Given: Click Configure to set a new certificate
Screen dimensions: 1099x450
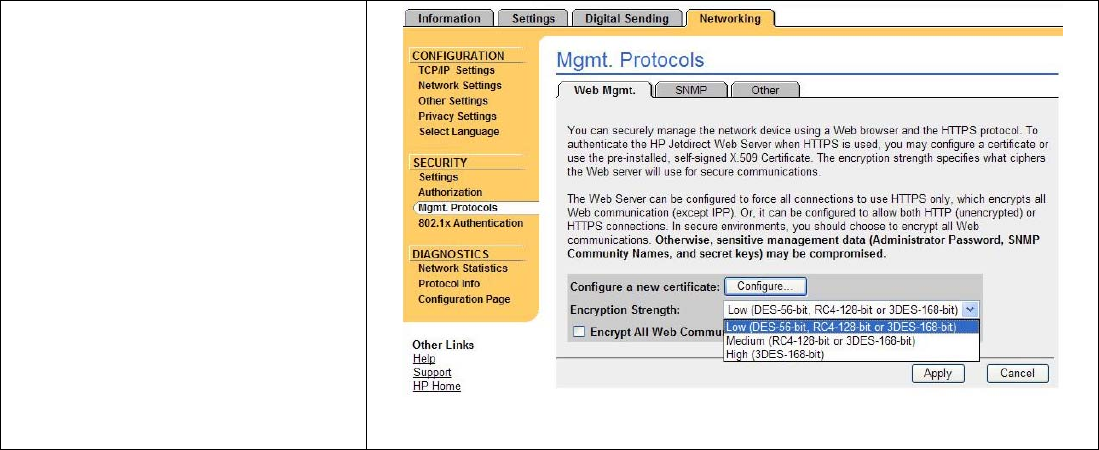Looking at the screenshot, I should click(x=765, y=287).
